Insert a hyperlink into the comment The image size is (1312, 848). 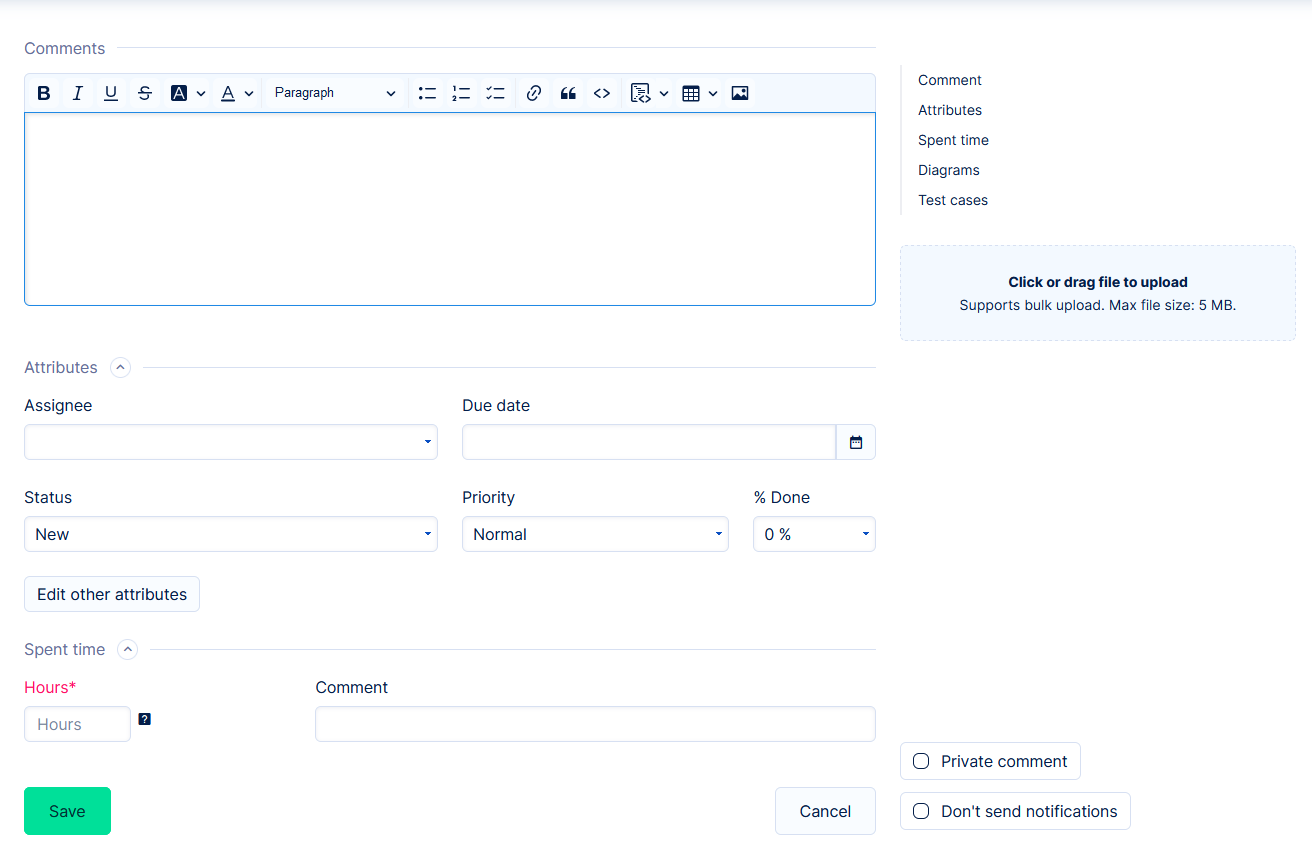point(534,93)
